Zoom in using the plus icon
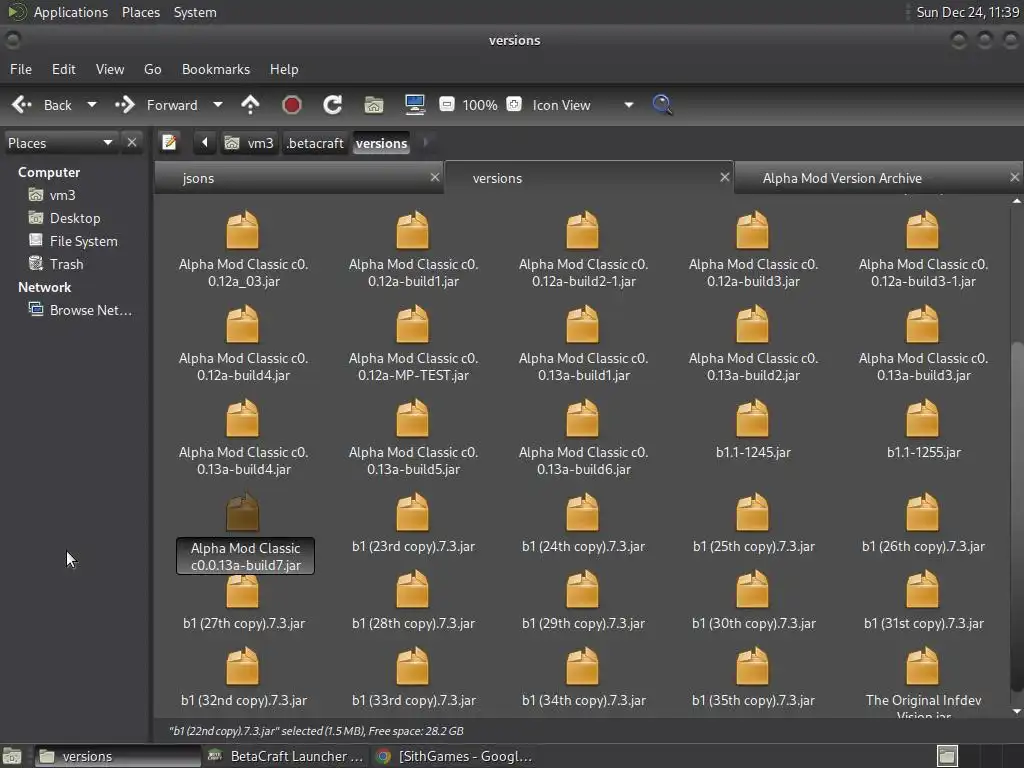1024x768 pixels. (514, 105)
